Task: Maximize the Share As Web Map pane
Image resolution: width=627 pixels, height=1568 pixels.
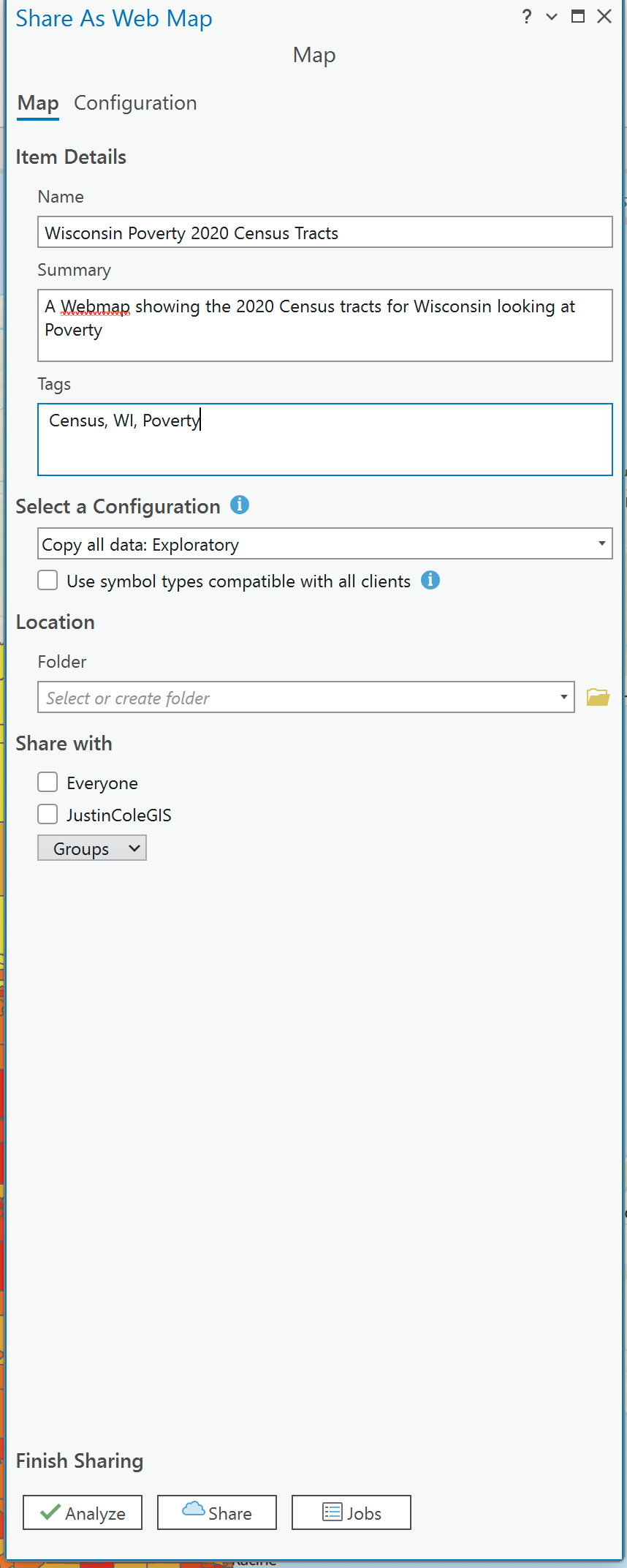Action: [577, 17]
